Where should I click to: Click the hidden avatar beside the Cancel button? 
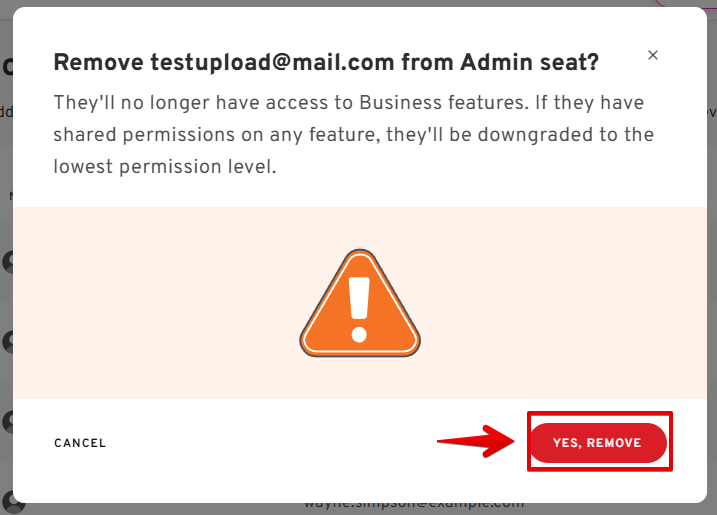pos(8,420)
